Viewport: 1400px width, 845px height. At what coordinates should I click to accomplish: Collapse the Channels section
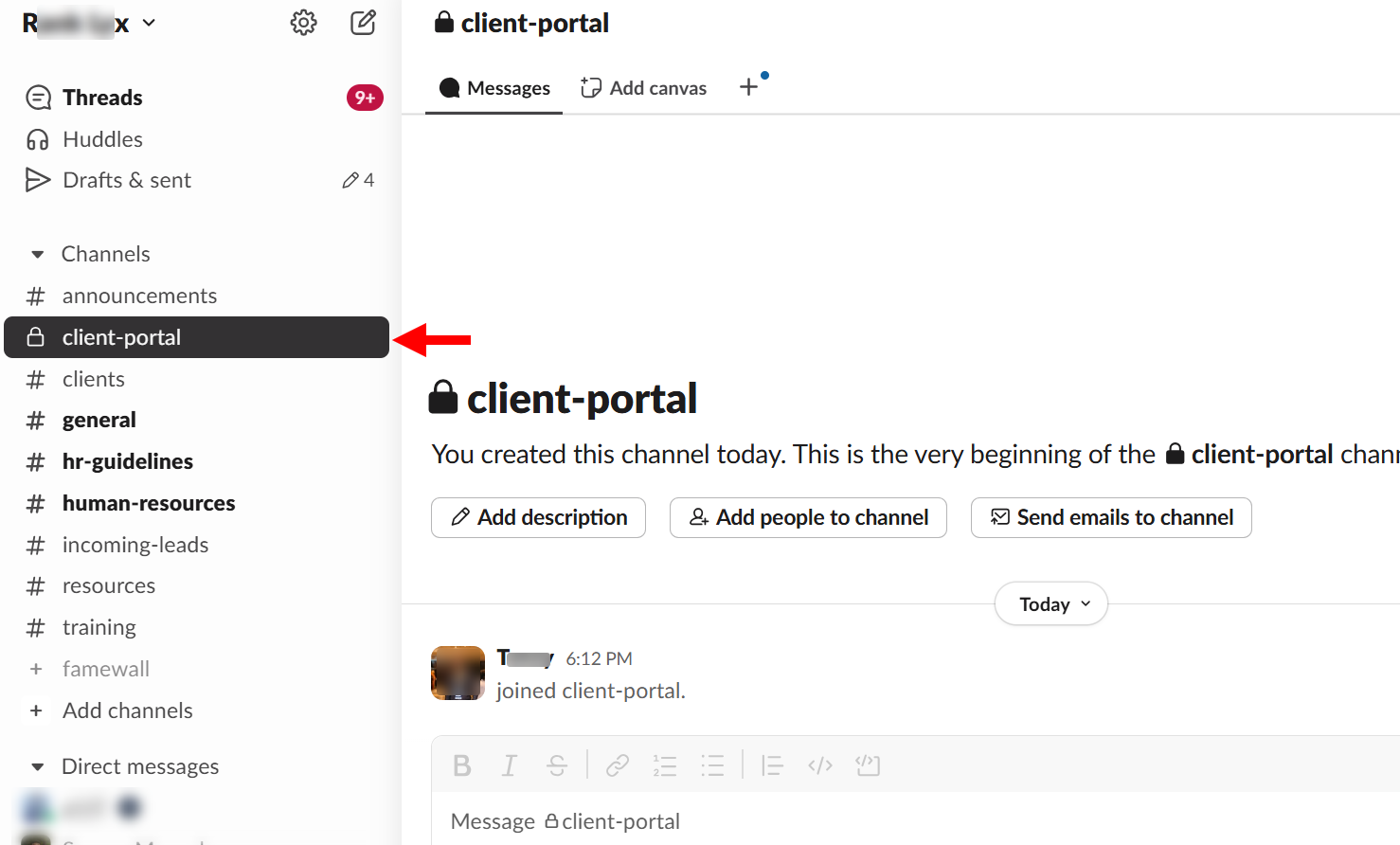tap(38, 254)
